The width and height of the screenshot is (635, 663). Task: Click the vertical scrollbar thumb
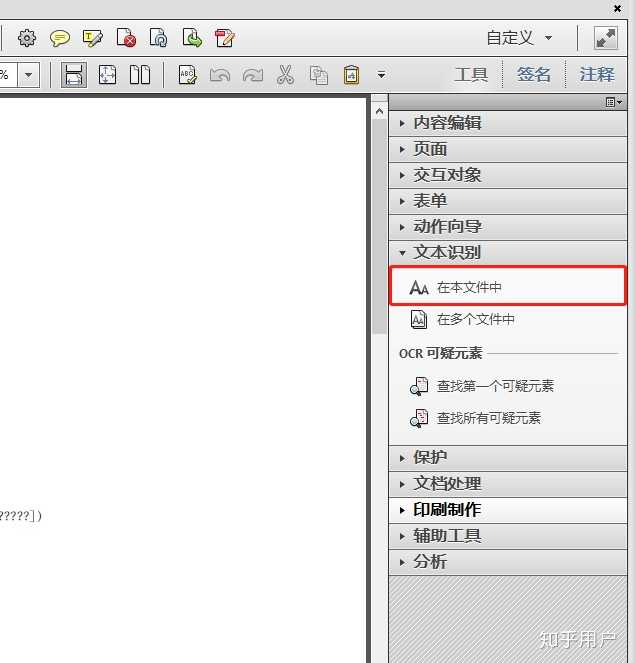pyautogui.click(x=379, y=227)
